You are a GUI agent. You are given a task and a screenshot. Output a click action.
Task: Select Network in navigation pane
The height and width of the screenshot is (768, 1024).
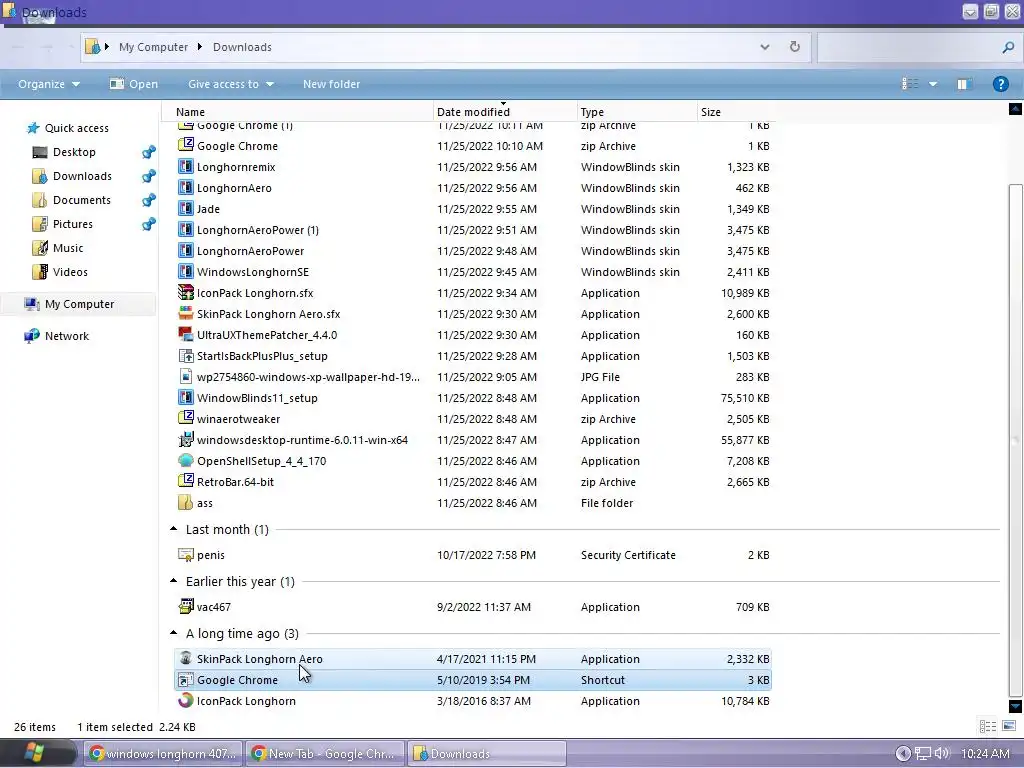[x=67, y=336]
